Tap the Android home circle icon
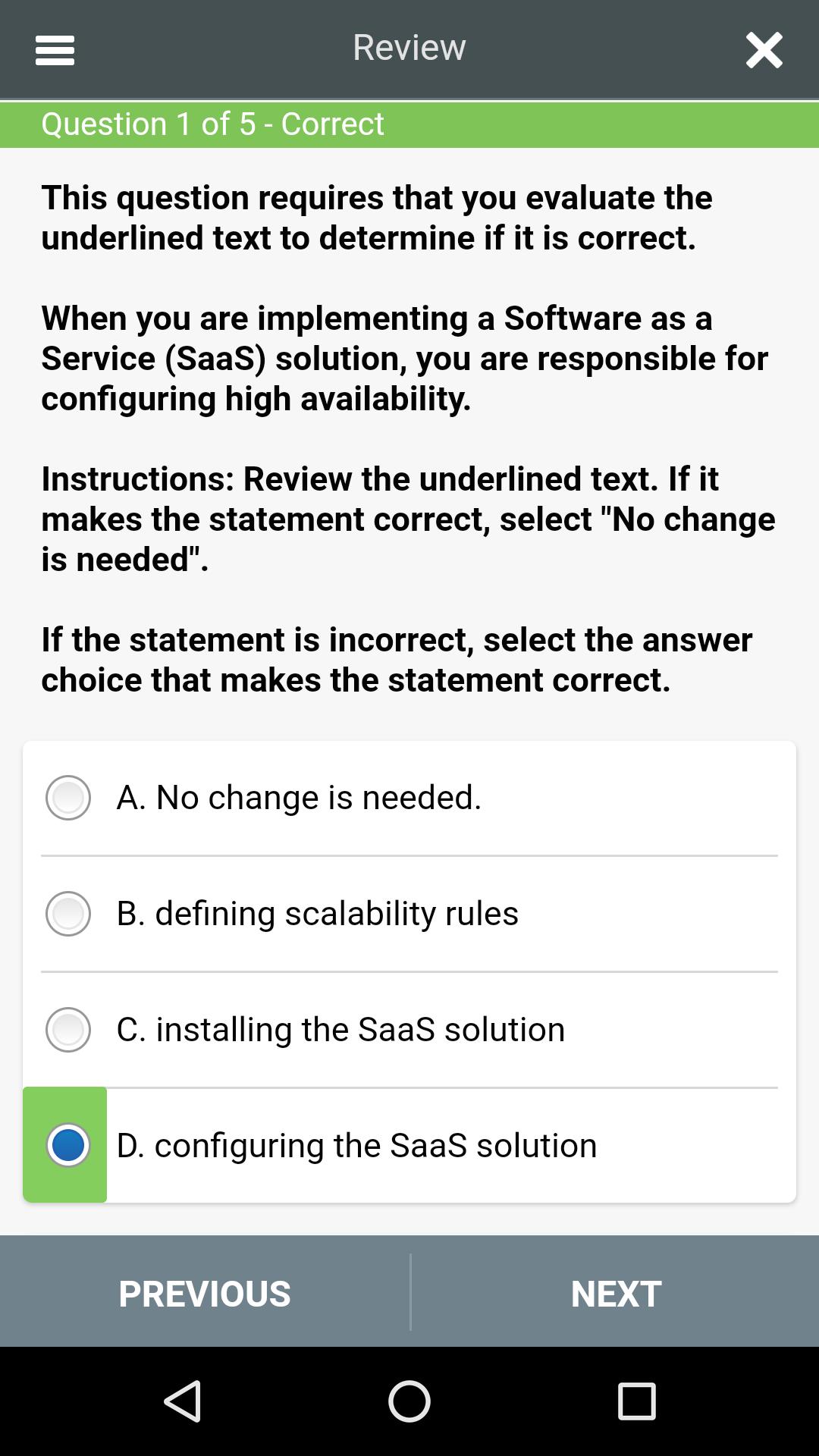The width and height of the screenshot is (819, 1456). 409,1401
